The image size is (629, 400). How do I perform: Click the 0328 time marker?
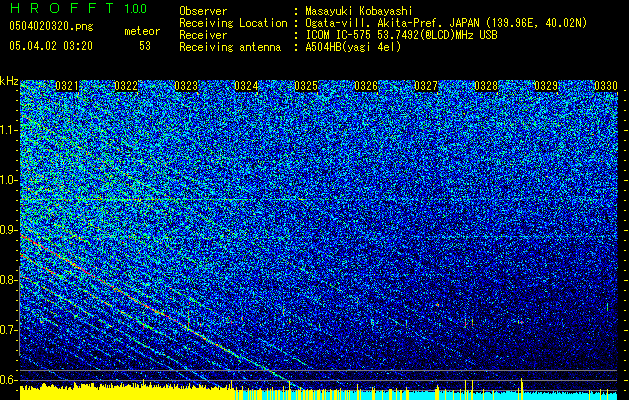coord(486,86)
